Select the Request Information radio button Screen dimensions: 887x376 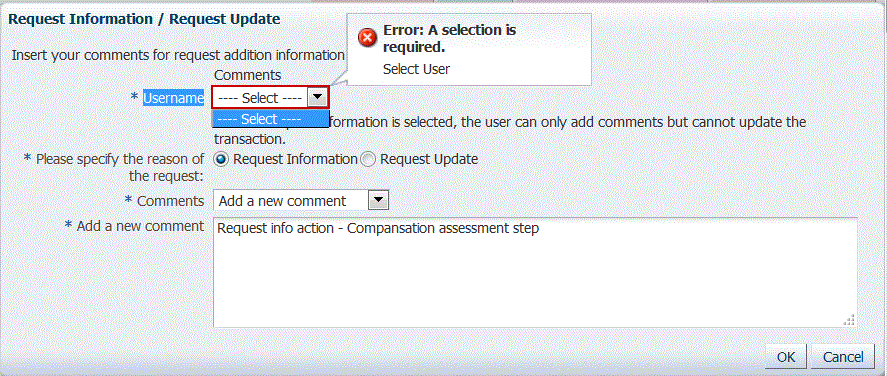coord(222,159)
